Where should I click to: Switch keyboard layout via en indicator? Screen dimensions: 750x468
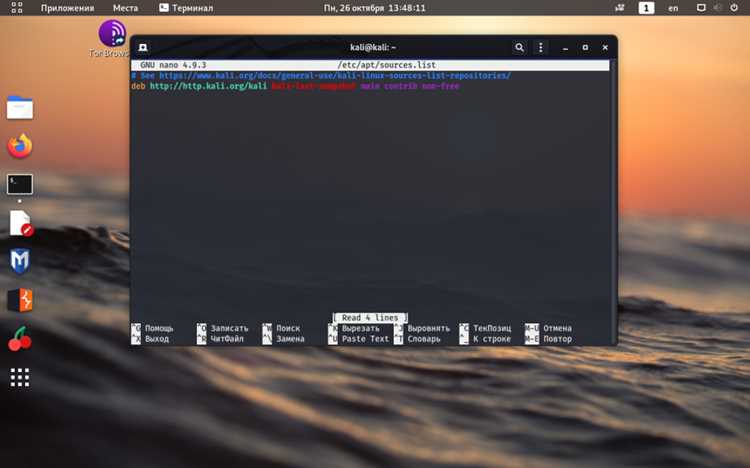pos(673,8)
